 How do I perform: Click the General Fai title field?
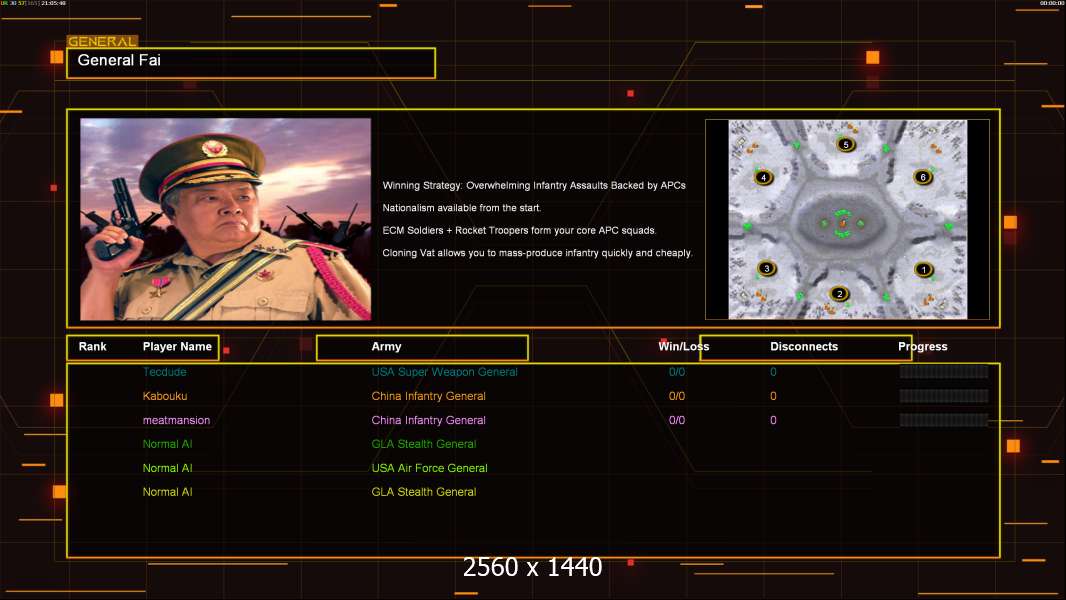[251, 62]
